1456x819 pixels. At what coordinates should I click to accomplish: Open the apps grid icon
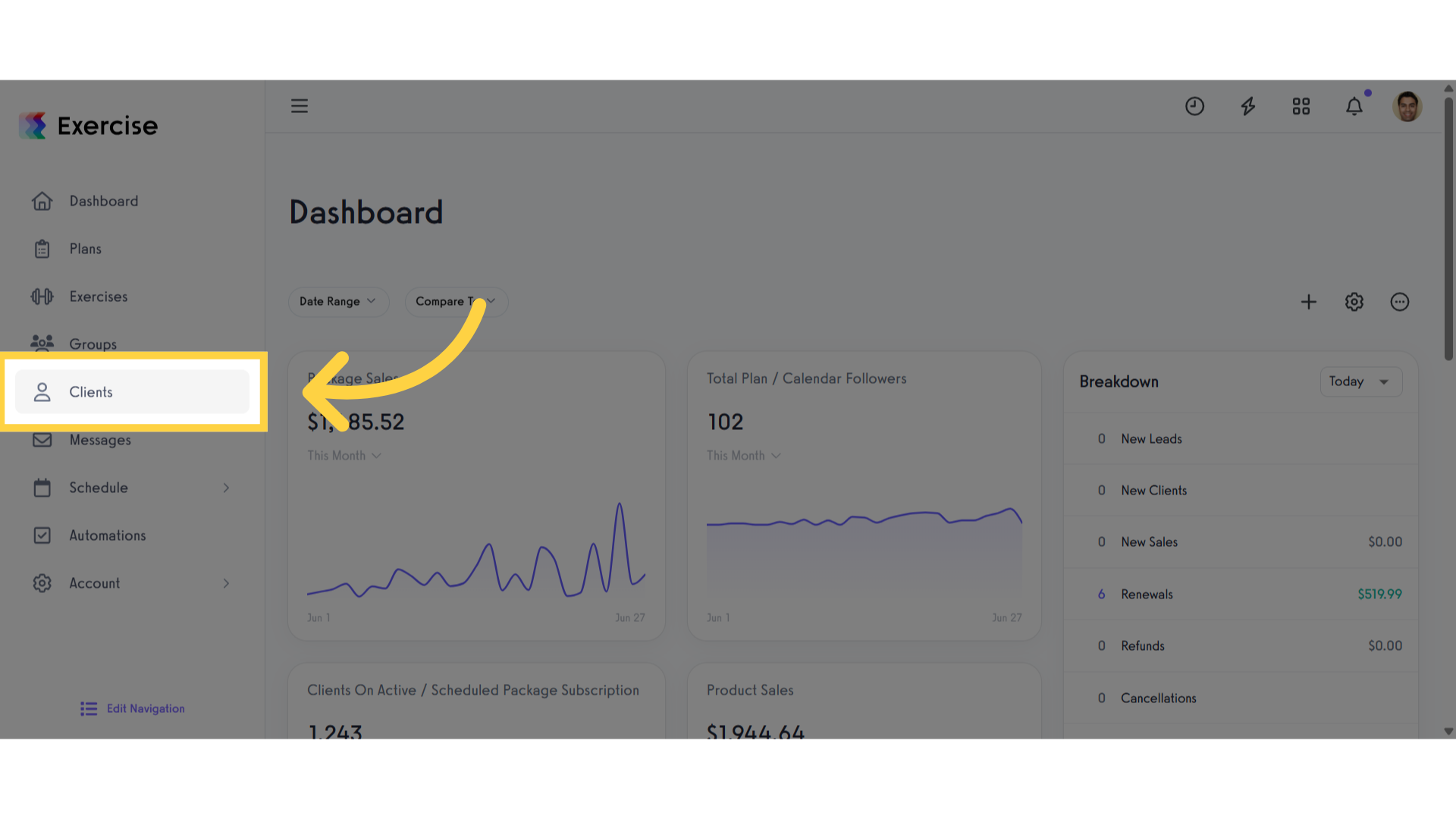click(1301, 106)
